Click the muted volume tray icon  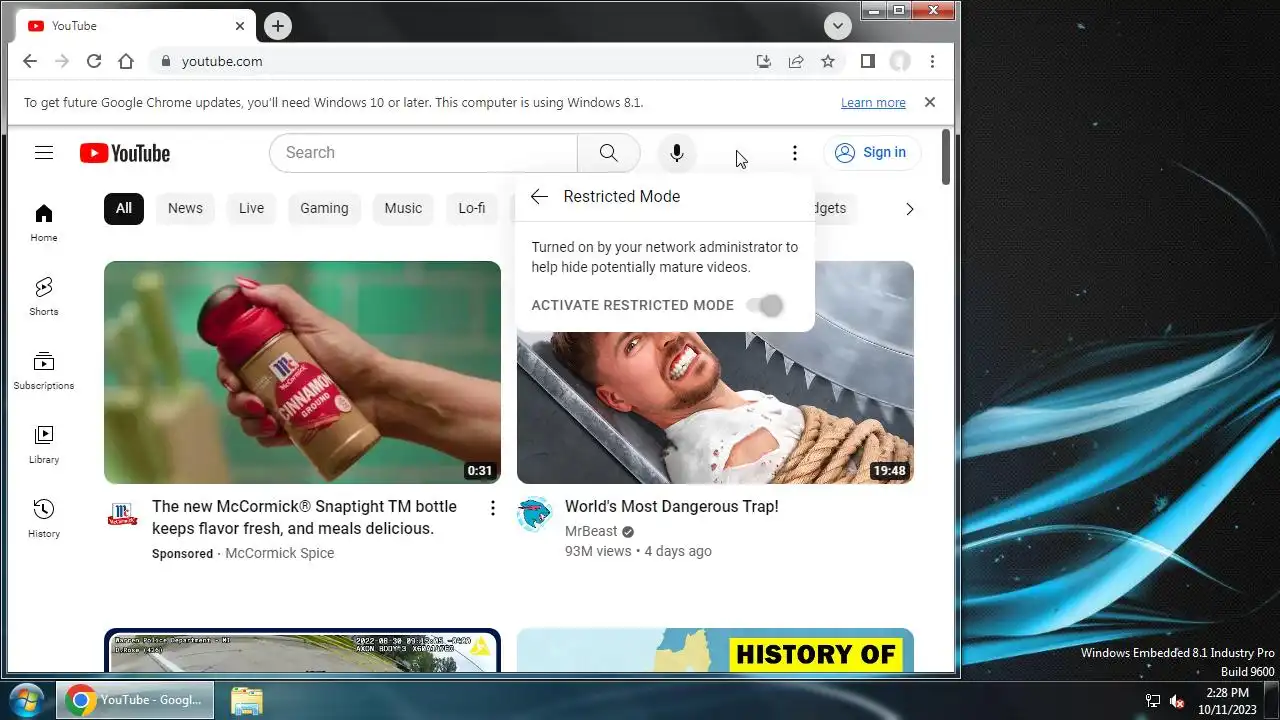1177,701
